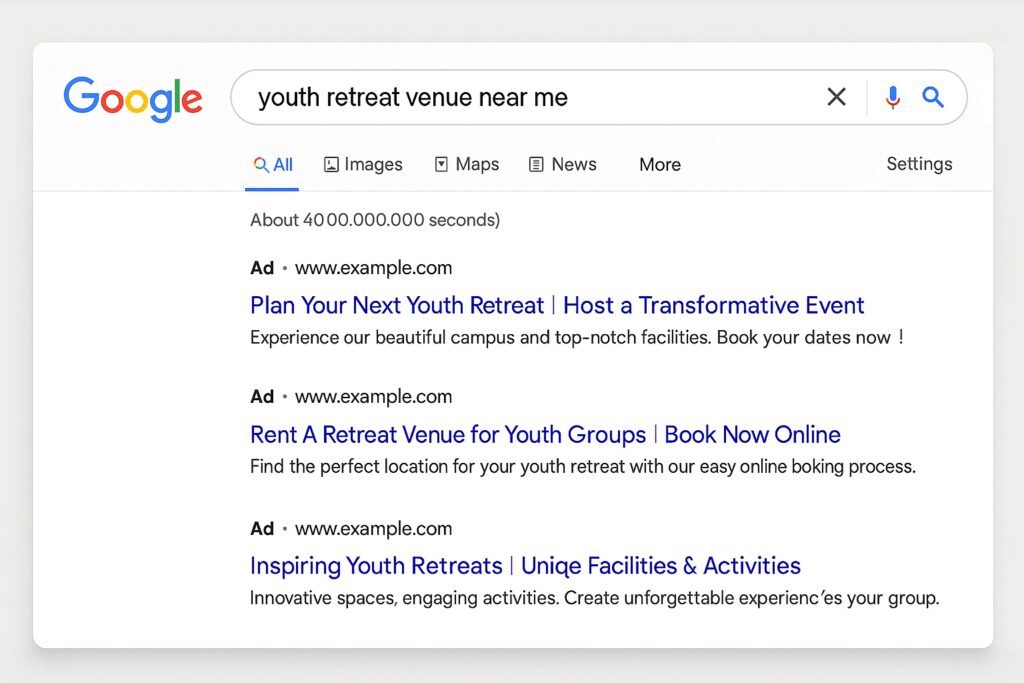Image resolution: width=1024 pixels, height=683 pixels.
Task: Open the Maps tab
Action: click(467, 165)
